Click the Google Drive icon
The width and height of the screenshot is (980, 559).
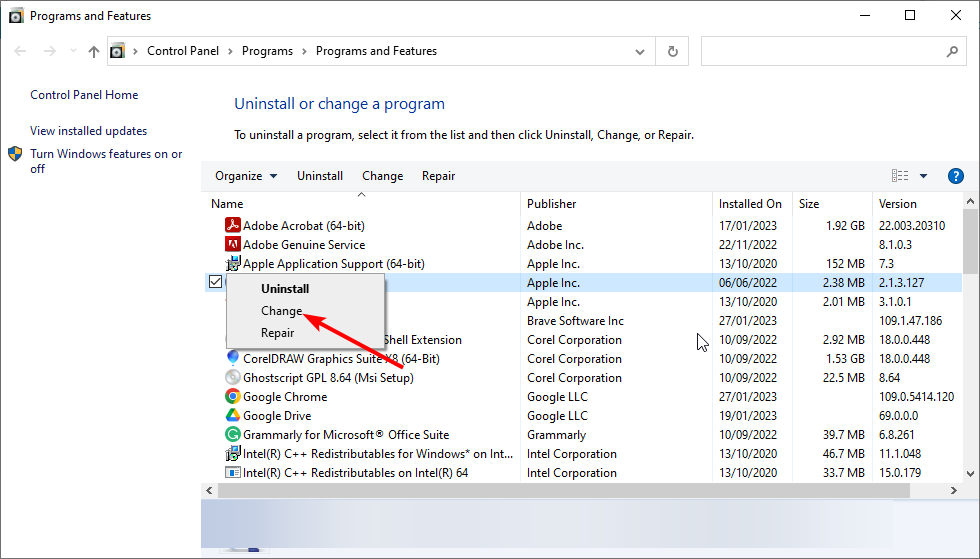click(x=232, y=415)
